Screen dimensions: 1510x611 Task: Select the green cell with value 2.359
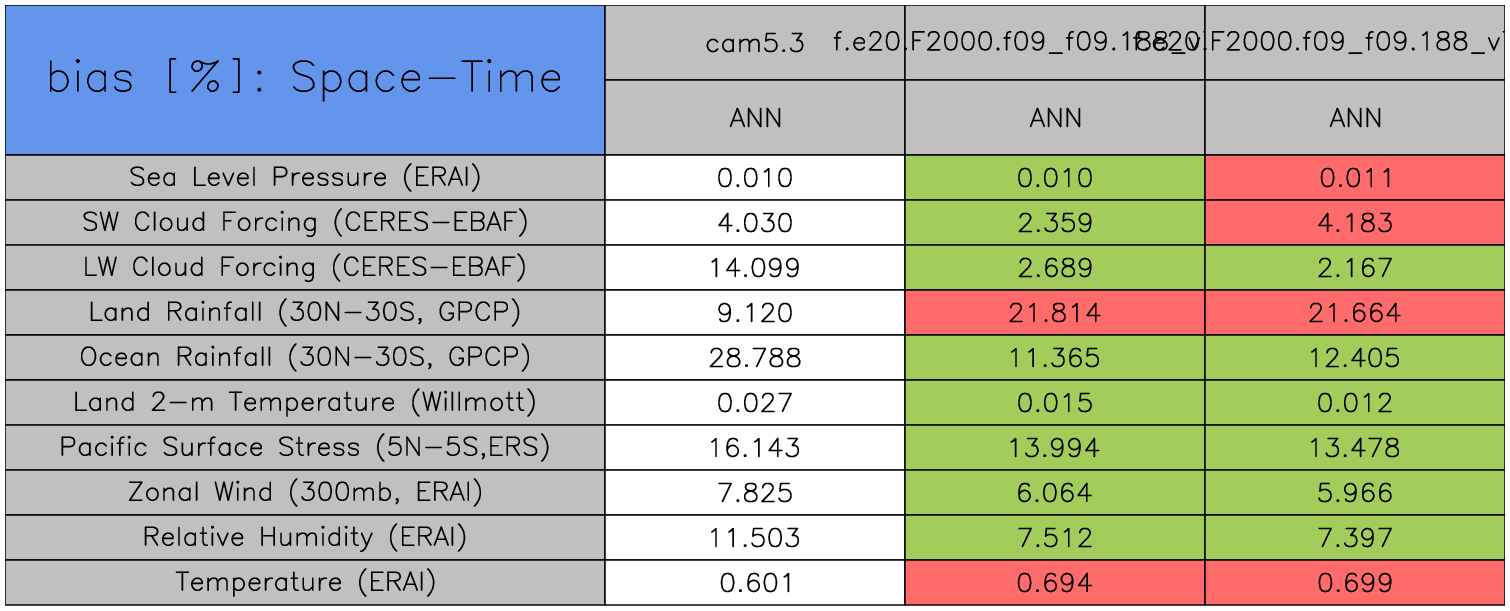click(x=1055, y=223)
